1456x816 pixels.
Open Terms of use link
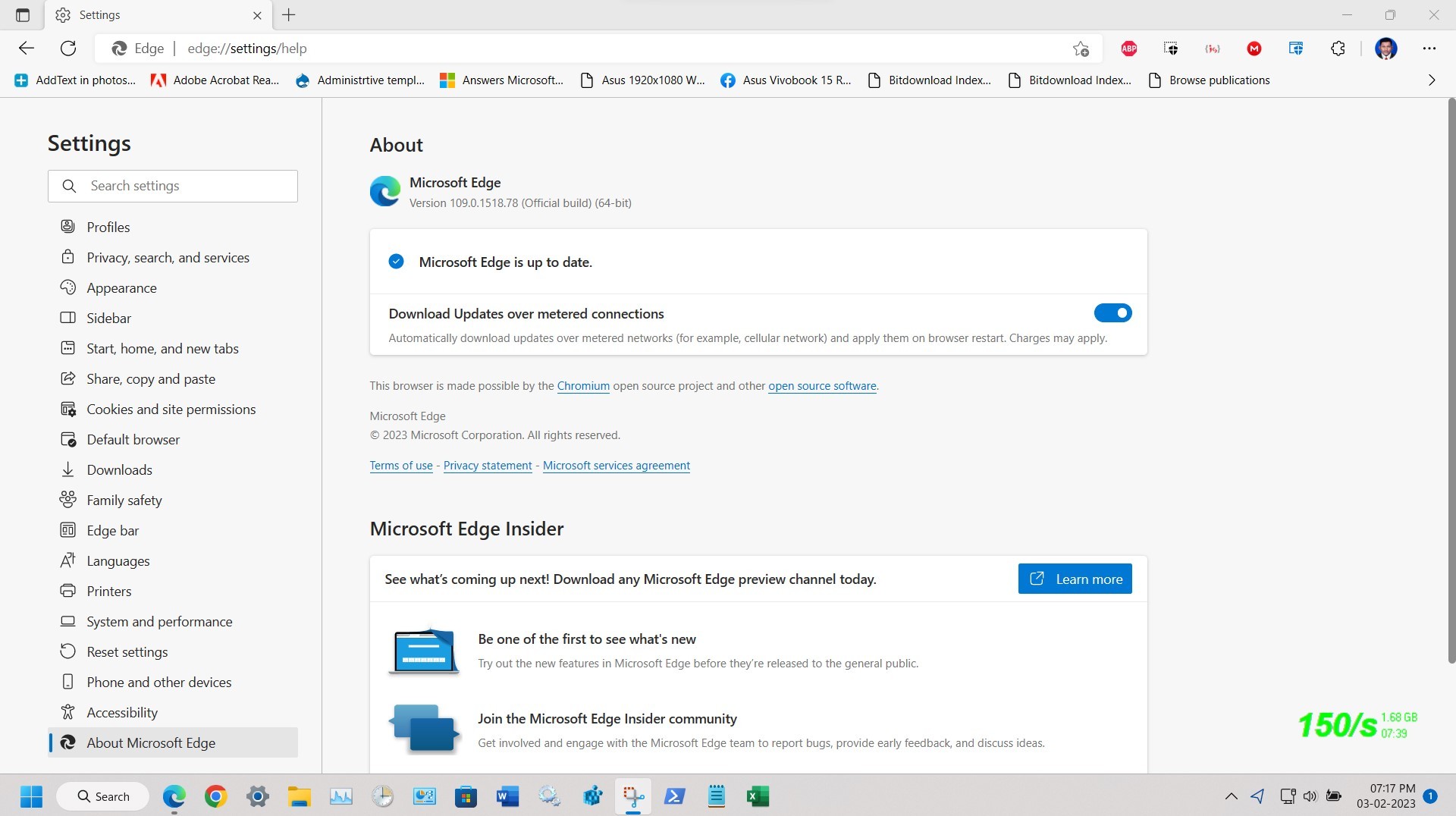(x=401, y=466)
